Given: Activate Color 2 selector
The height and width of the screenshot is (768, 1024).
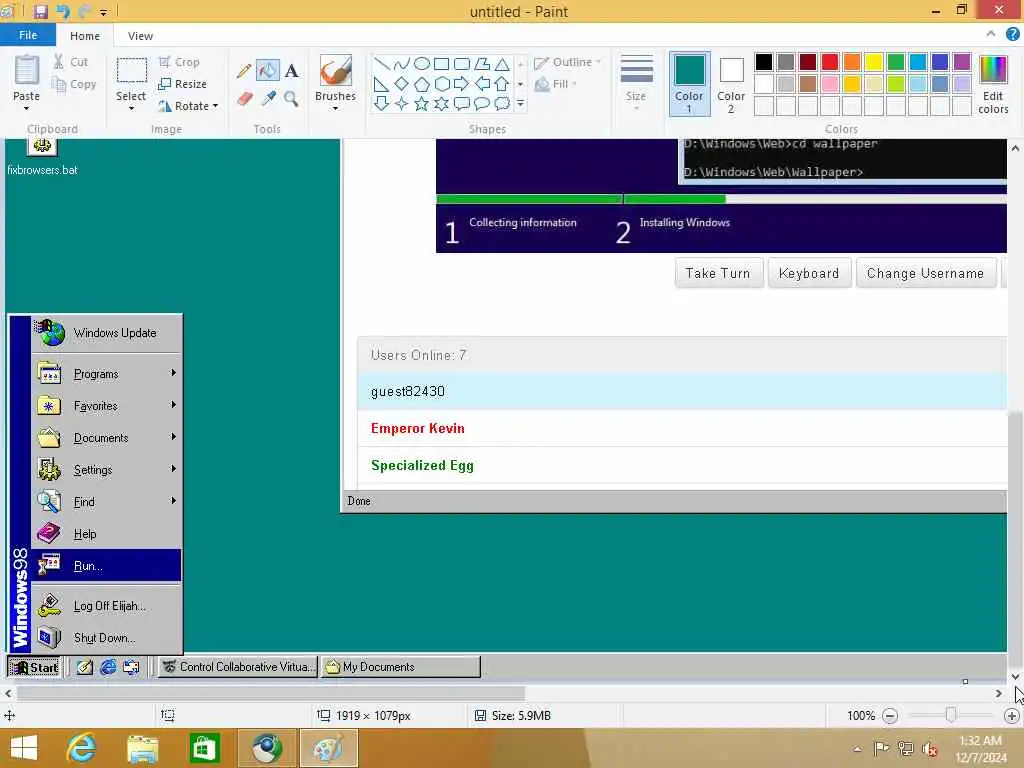Looking at the screenshot, I should (x=731, y=84).
